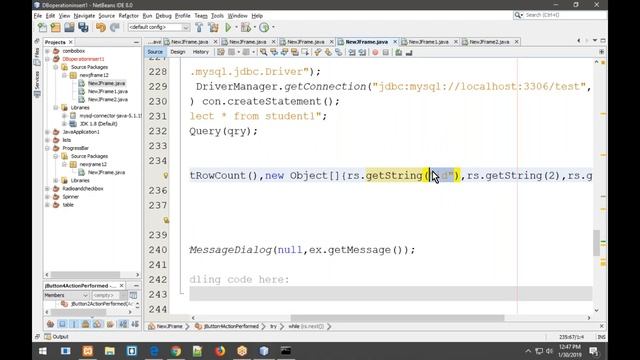Click the Comment editor toolbar icon
The image size is (640, 360).
pos(398,52)
